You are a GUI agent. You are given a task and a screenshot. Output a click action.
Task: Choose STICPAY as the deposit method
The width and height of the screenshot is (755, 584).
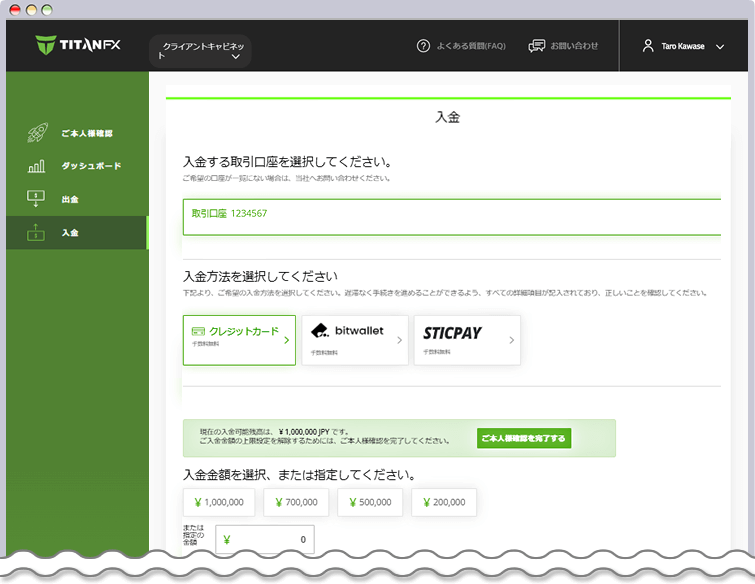coord(467,340)
